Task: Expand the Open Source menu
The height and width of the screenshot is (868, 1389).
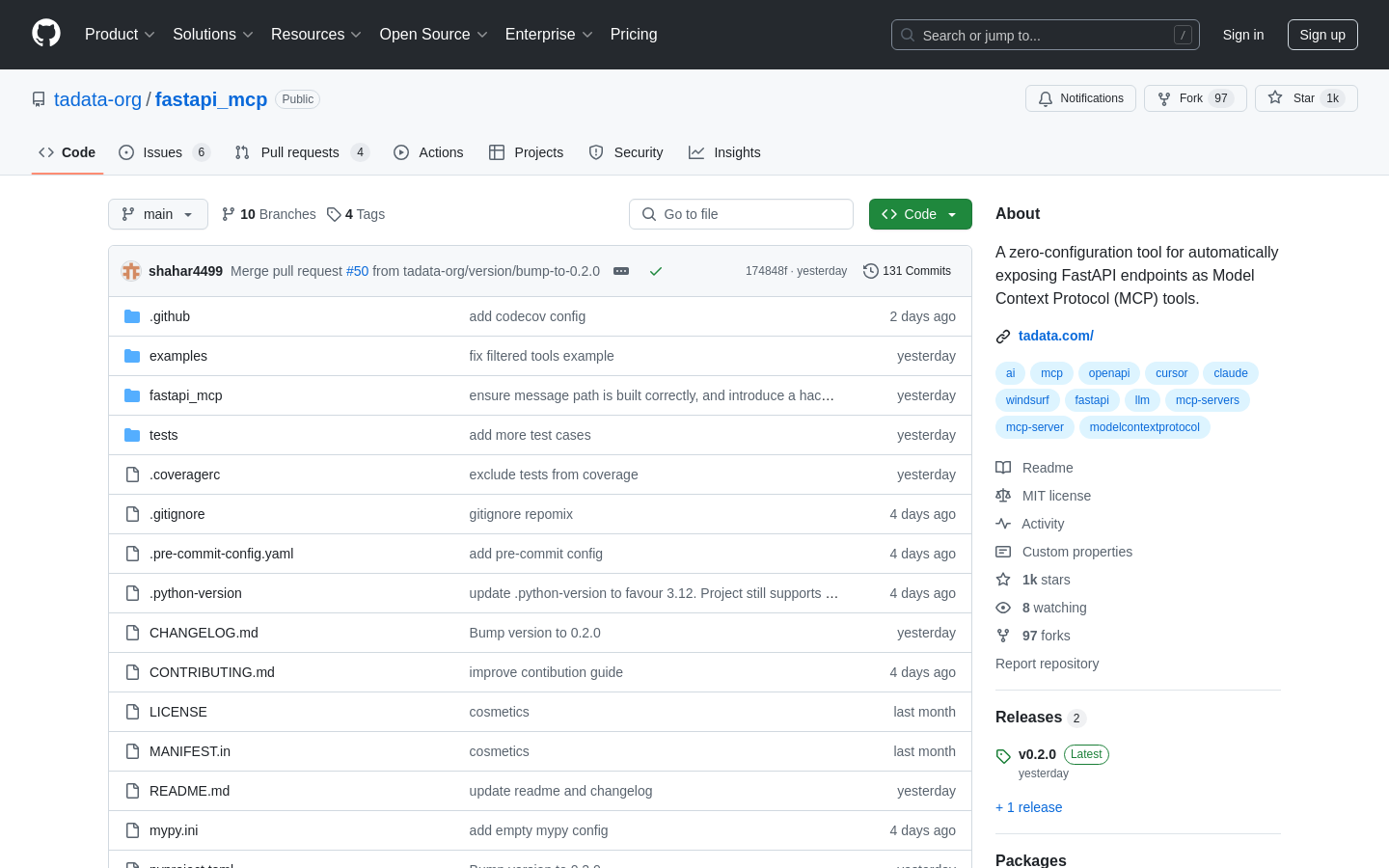Action: coord(434,34)
